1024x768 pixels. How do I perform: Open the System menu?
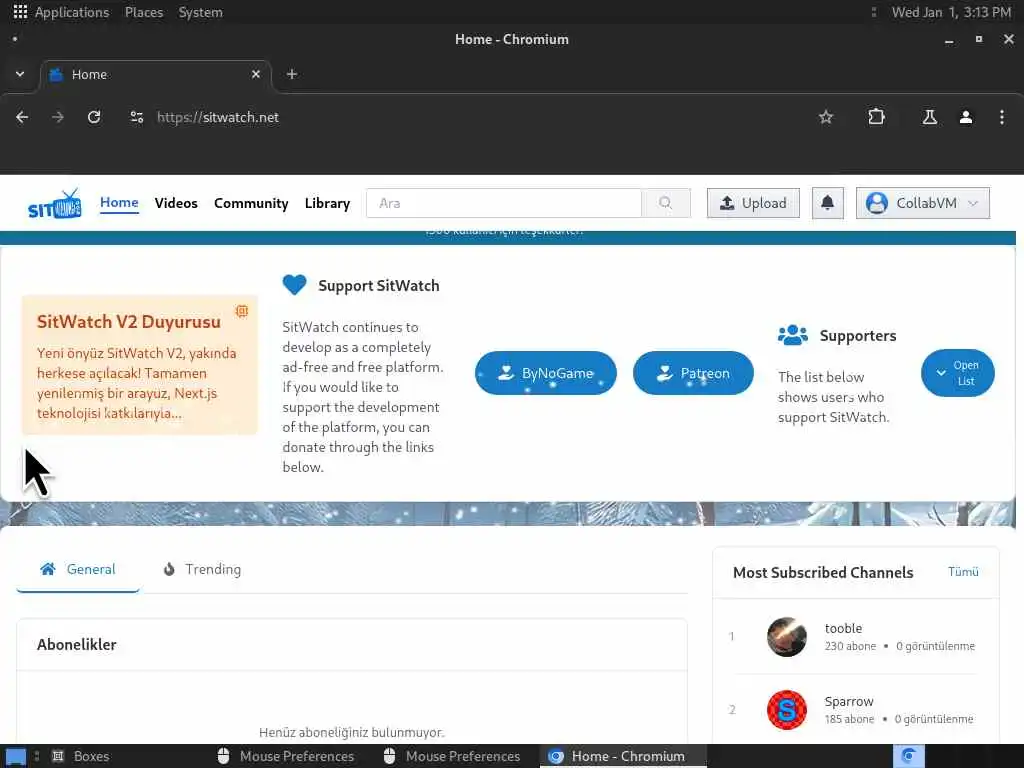[200, 12]
